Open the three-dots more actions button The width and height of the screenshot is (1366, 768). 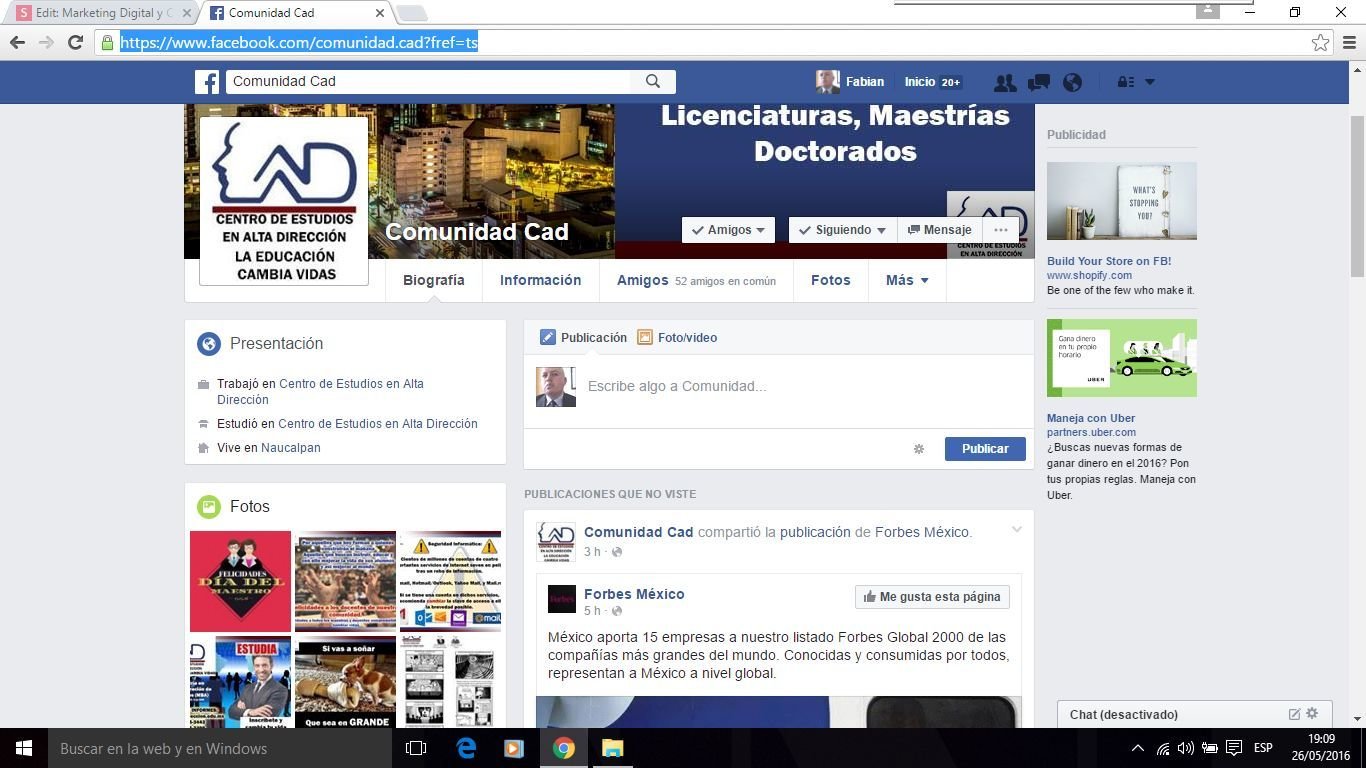click(1001, 230)
